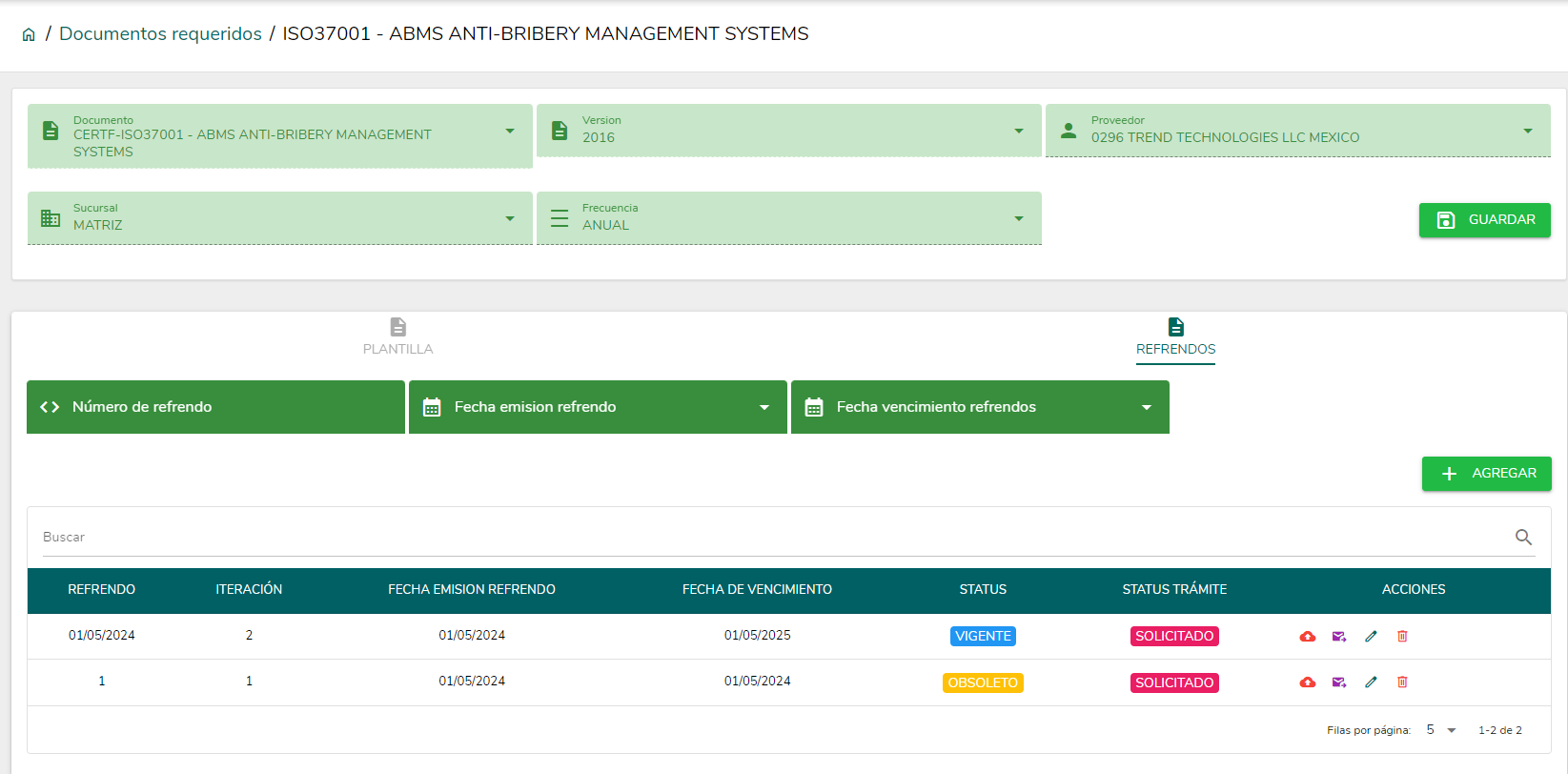Open Fecha emision refrendo dropdown arrow

[764, 407]
